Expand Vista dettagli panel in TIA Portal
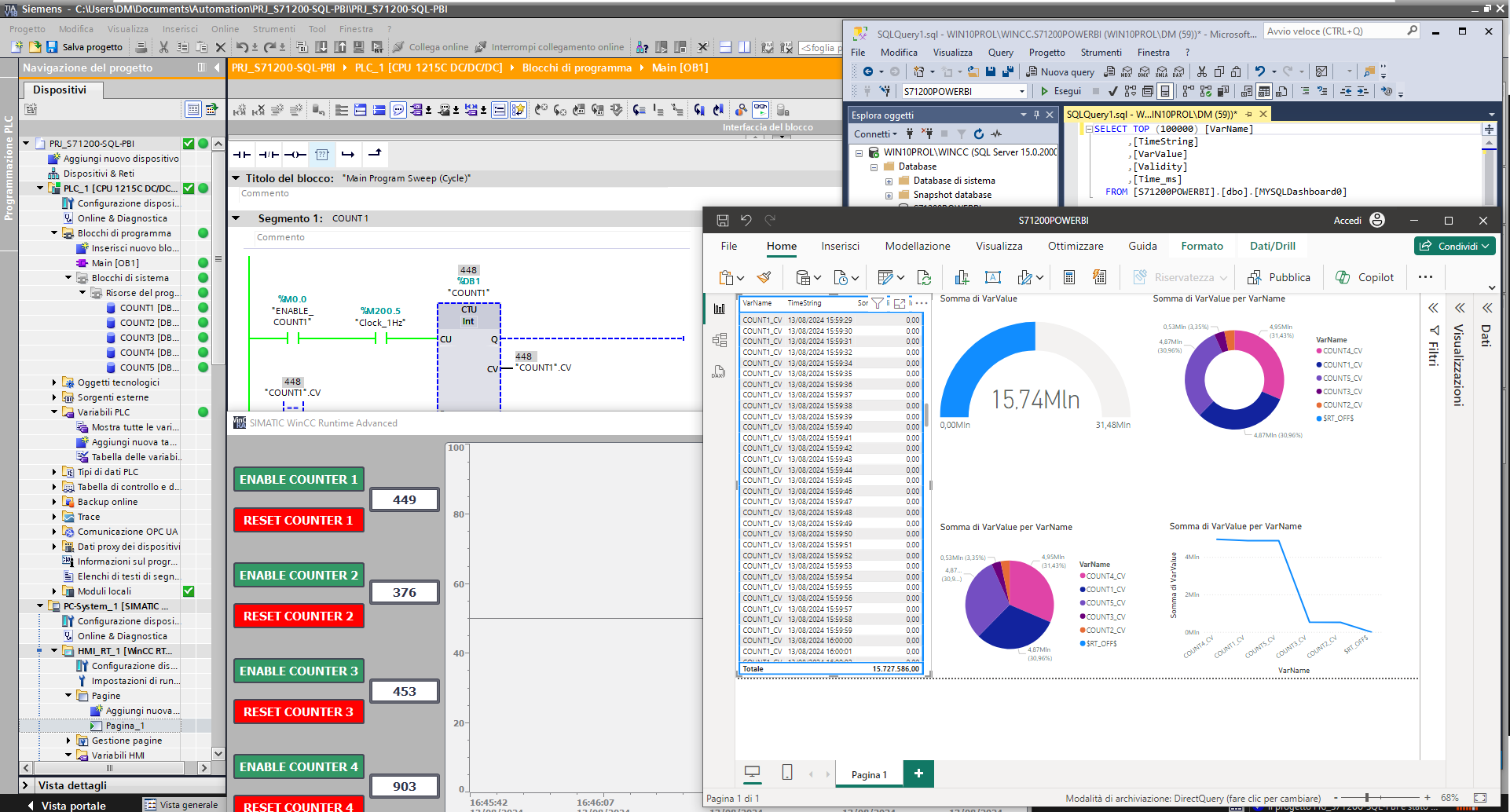1510x812 pixels. [x=25, y=785]
